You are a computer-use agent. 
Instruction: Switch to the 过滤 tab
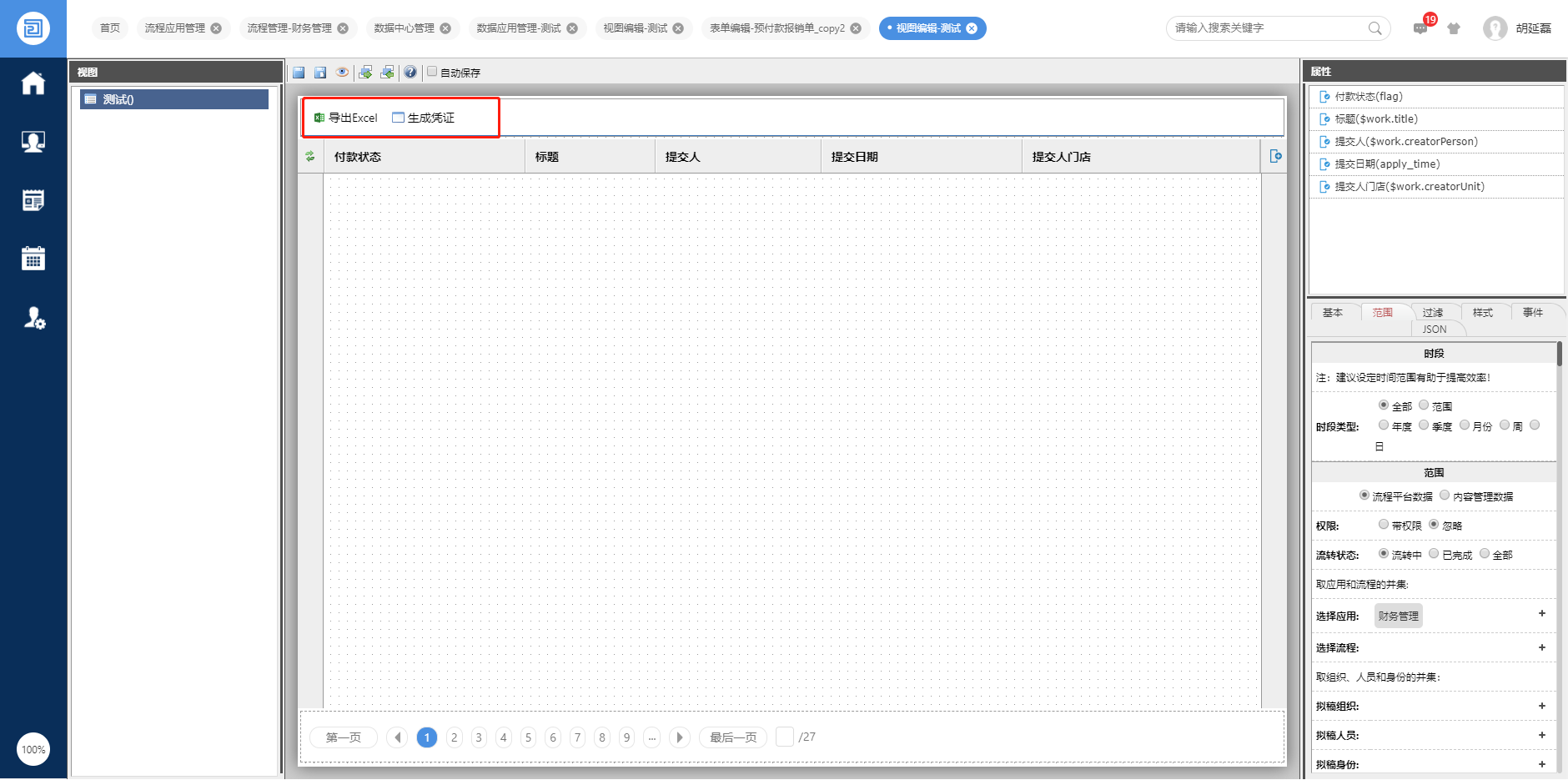1433,312
